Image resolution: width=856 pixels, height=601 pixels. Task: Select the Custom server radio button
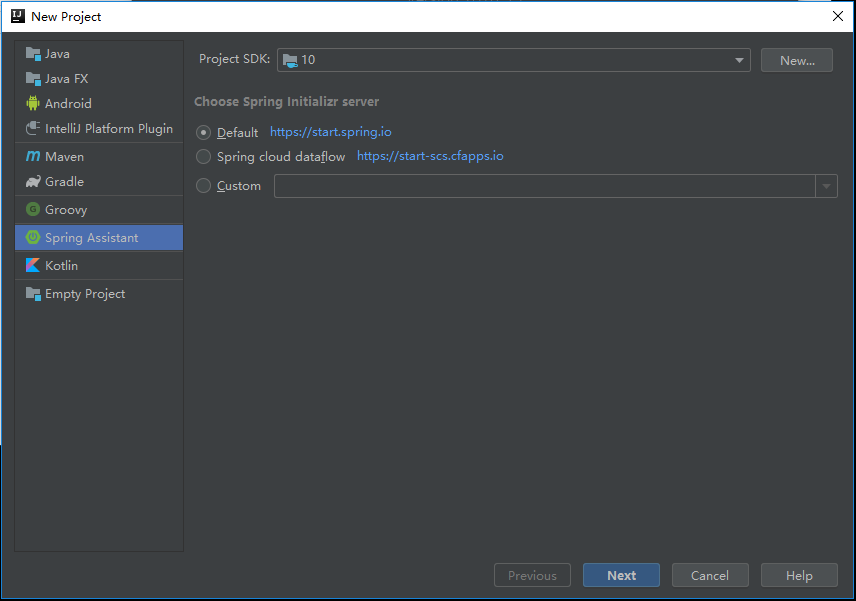pyautogui.click(x=203, y=186)
